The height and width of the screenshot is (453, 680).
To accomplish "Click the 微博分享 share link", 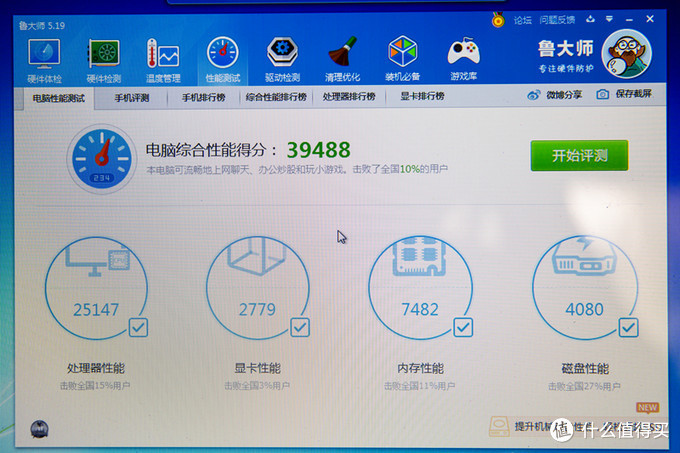I will tap(564, 95).
